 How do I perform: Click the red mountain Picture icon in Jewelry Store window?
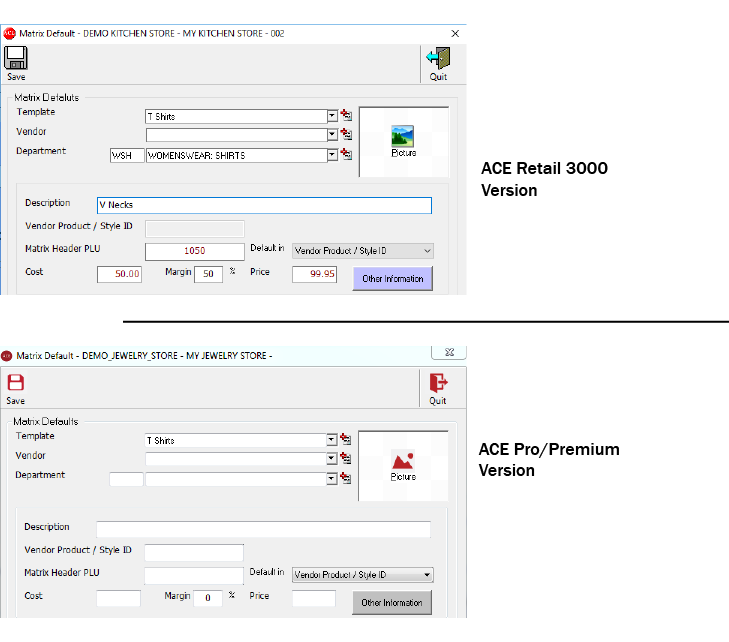coord(403,460)
